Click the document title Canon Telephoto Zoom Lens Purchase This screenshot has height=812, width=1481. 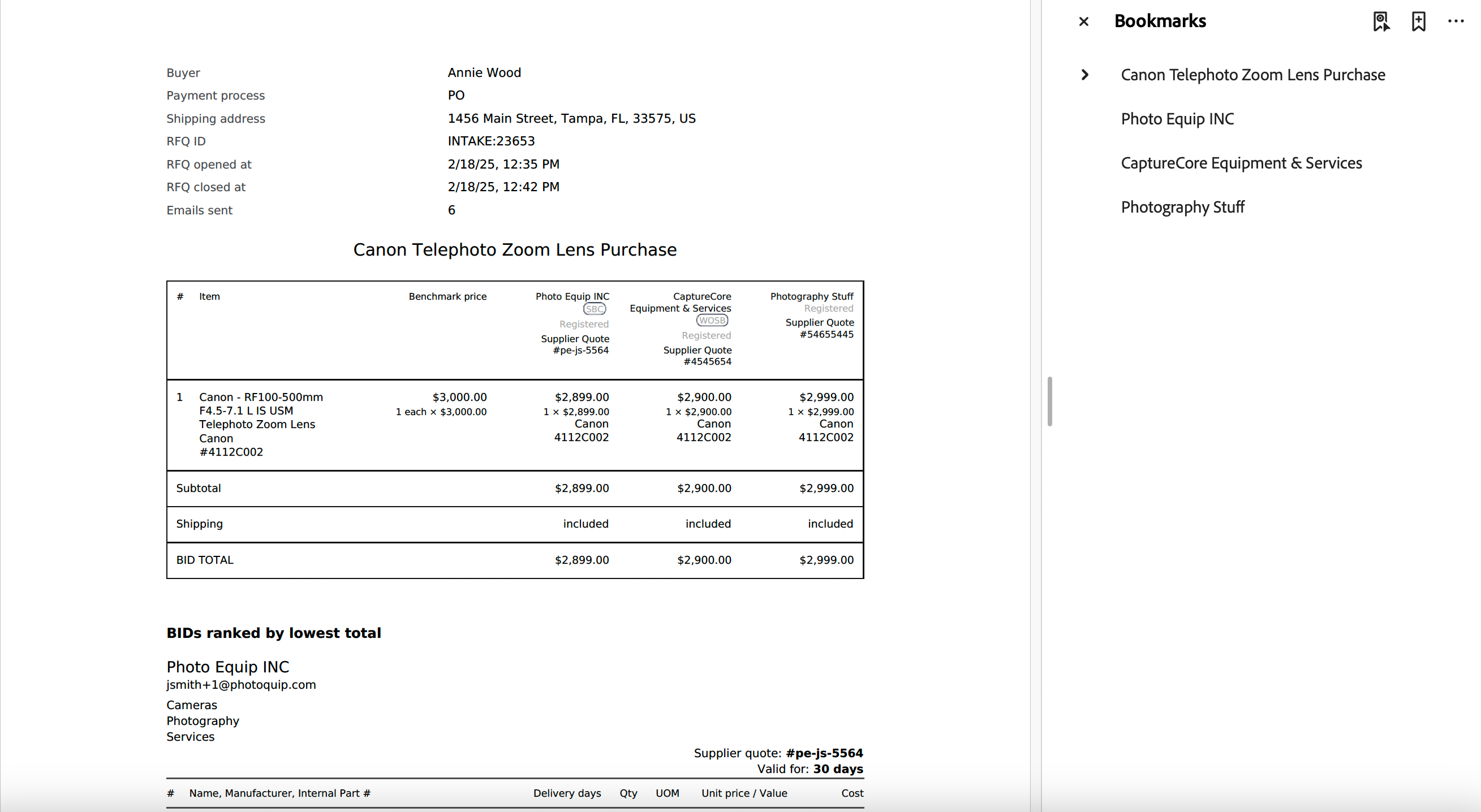pyautogui.click(x=515, y=249)
